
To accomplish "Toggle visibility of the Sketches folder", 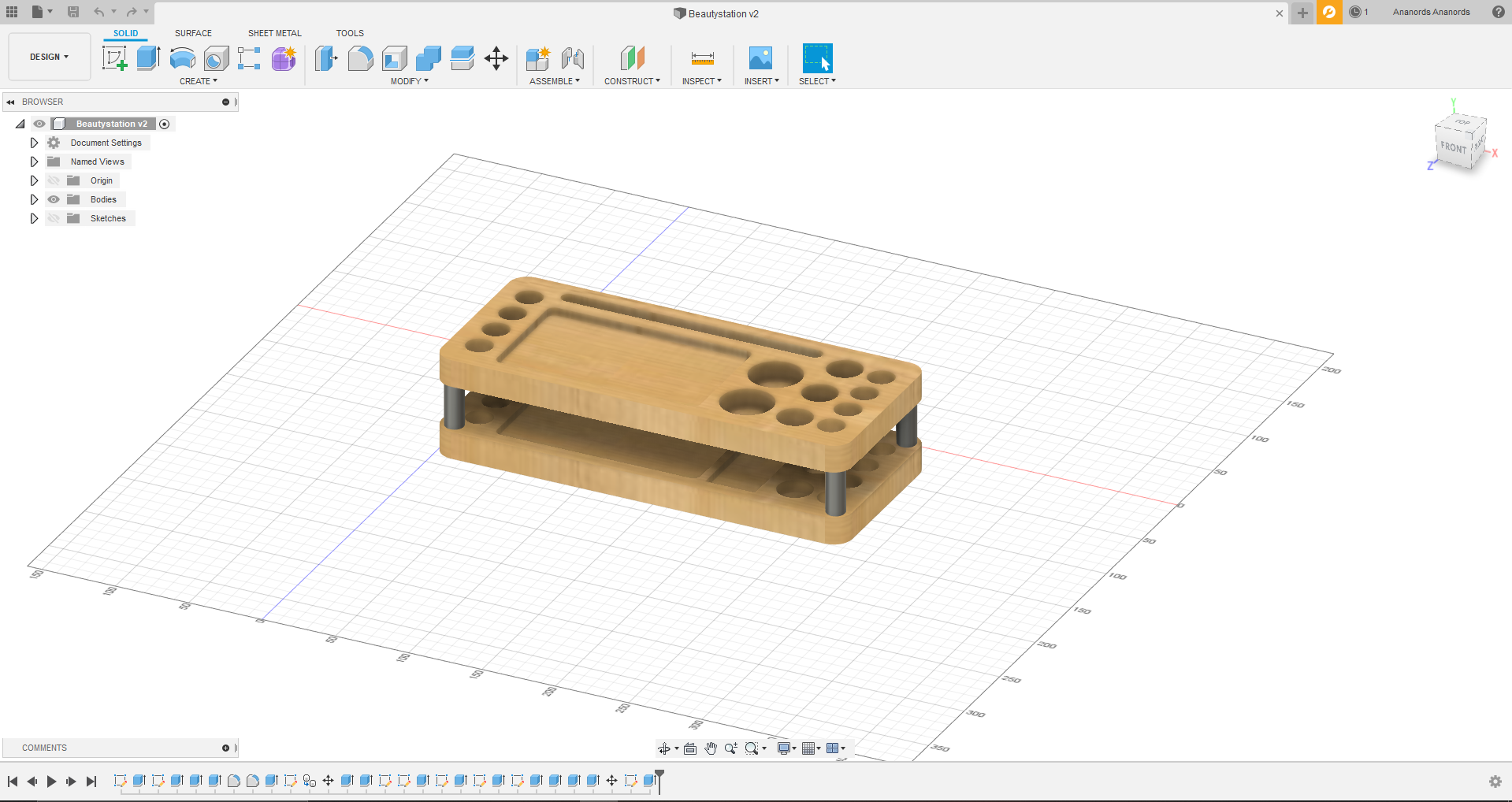I will (53, 218).
